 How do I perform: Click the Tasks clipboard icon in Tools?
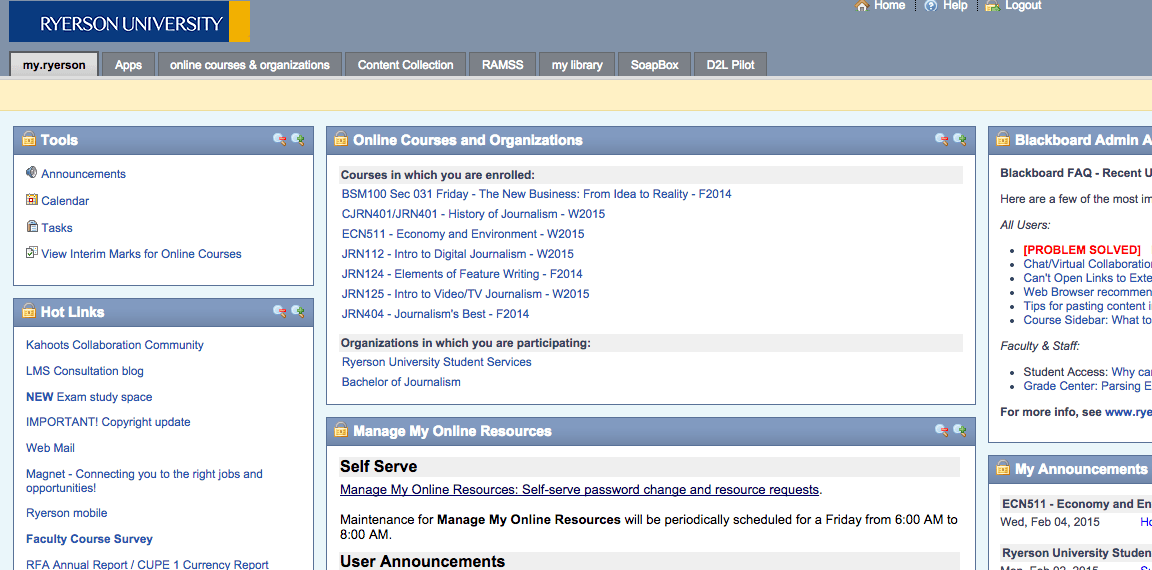coord(32,227)
